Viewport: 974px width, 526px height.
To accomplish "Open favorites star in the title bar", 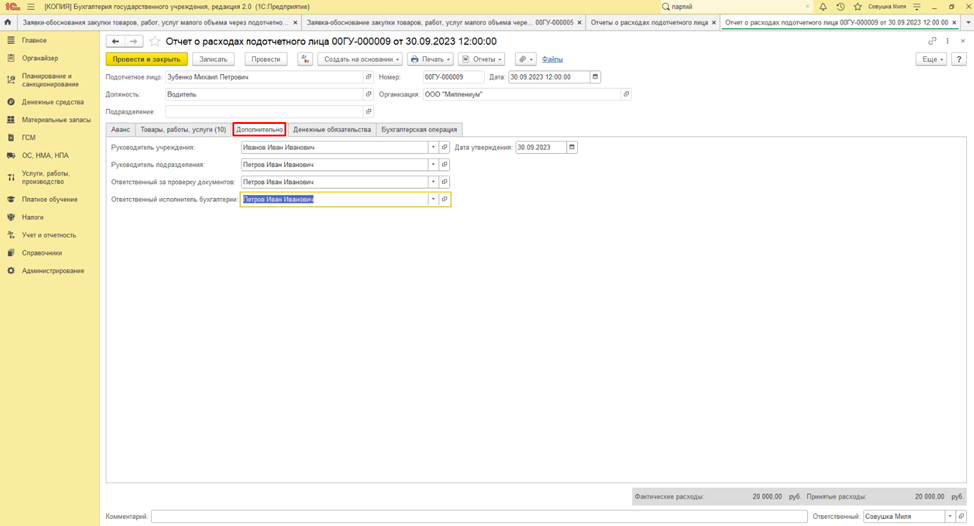I will pyautogui.click(x=858, y=7).
